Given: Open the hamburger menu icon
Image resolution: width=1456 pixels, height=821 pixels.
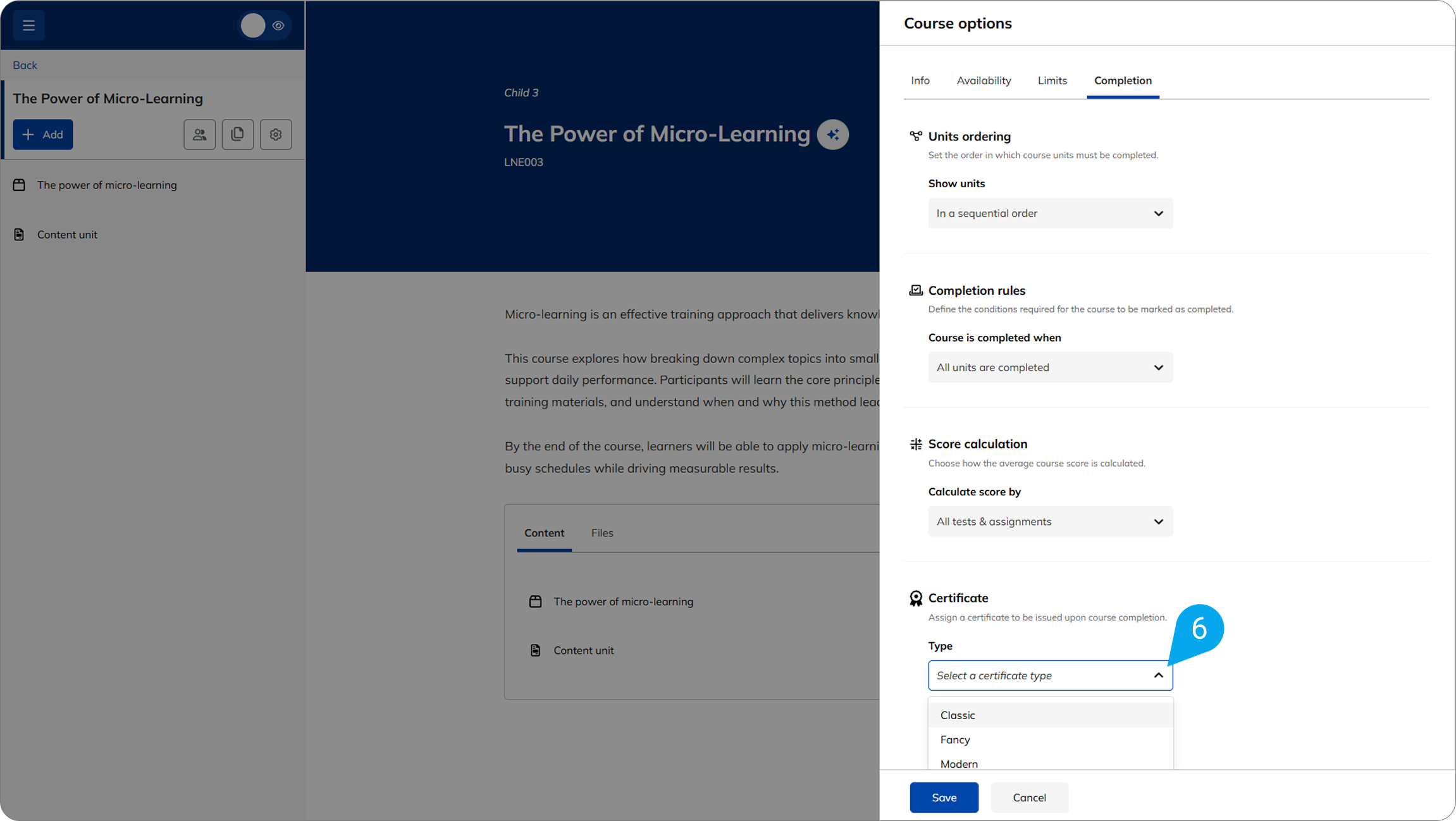Looking at the screenshot, I should click(28, 25).
